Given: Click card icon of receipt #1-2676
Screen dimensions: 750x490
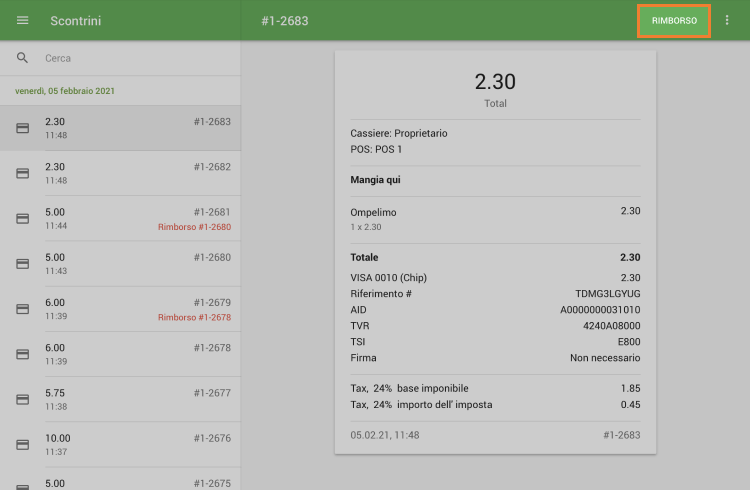Looking at the screenshot, I should (22, 444).
